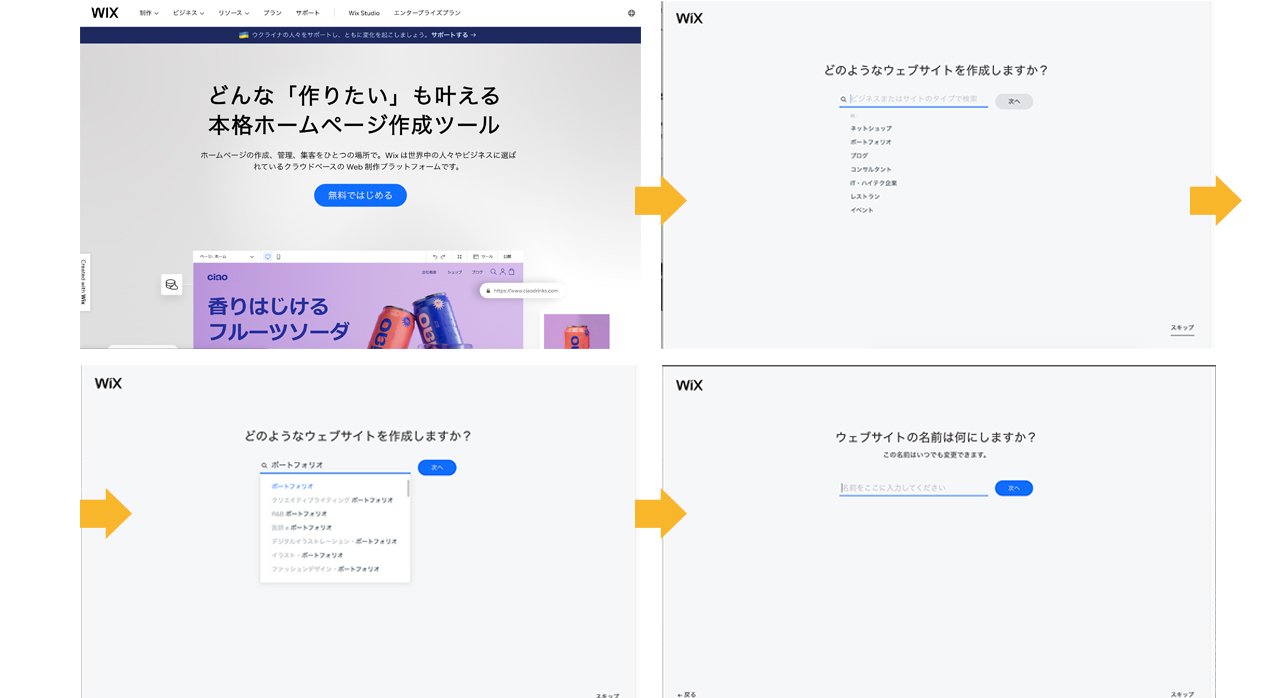Screen dimensions: 1288x698
Task: Click the suggestion dropdown scrollbar
Action: pyautogui.click(x=407, y=487)
